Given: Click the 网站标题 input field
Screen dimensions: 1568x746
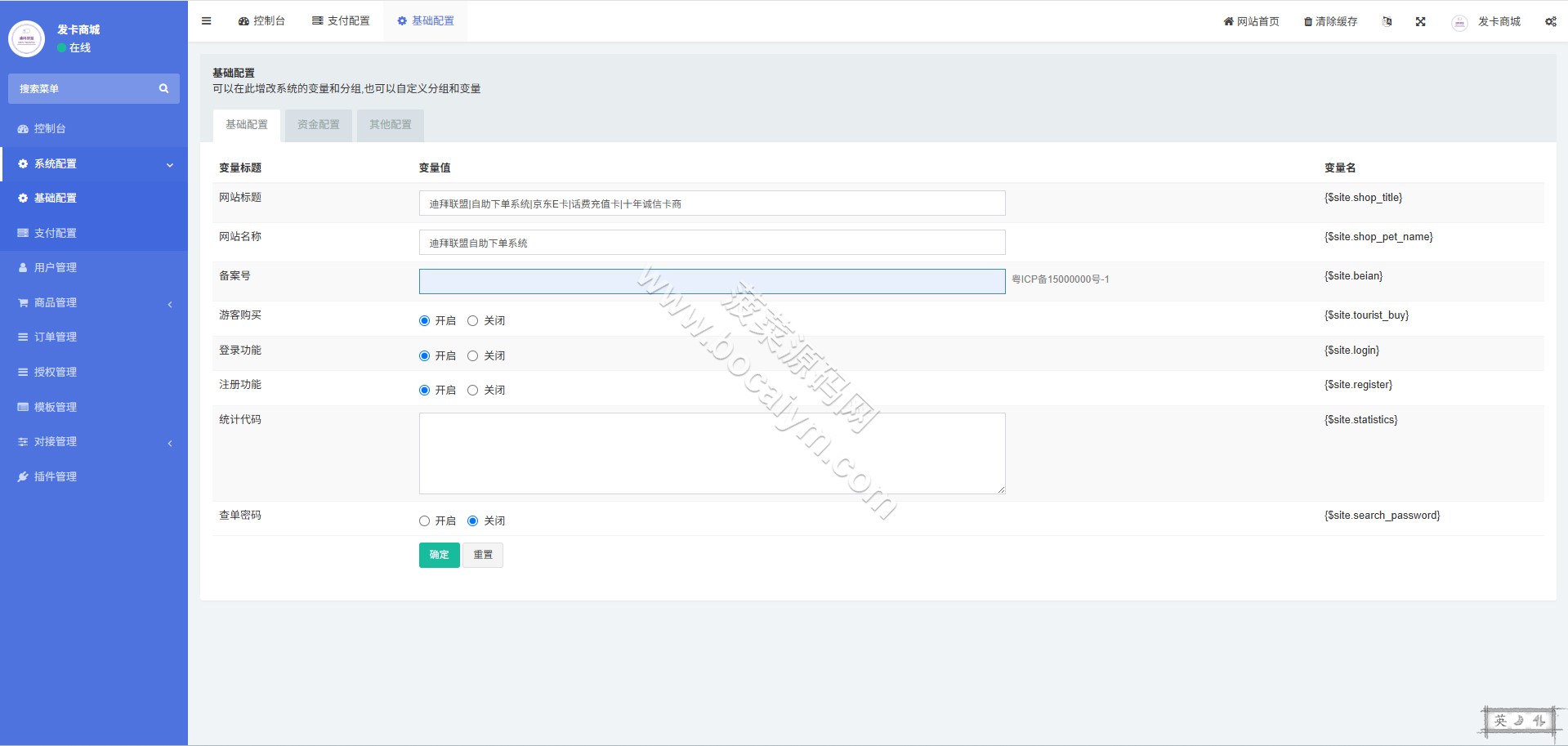Looking at the screenshot, I should pyautogui.click(x=712, y=203).
